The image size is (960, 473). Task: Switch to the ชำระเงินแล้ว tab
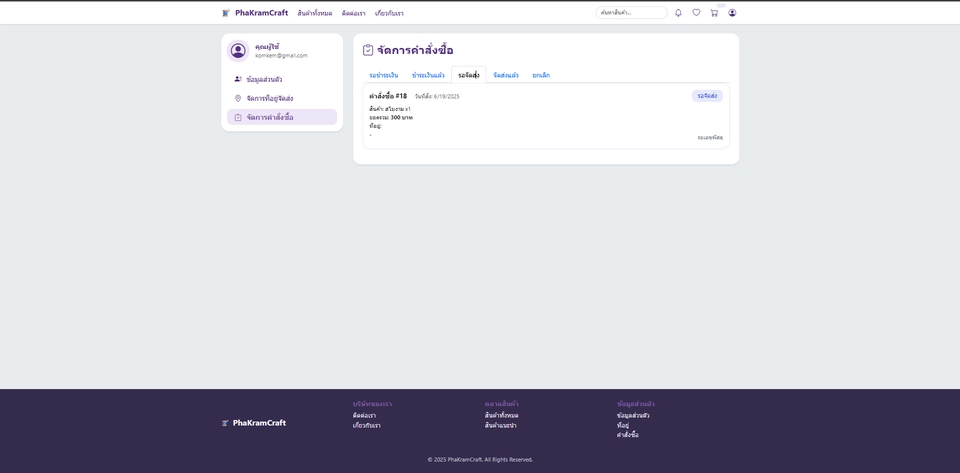coord(428,75)
